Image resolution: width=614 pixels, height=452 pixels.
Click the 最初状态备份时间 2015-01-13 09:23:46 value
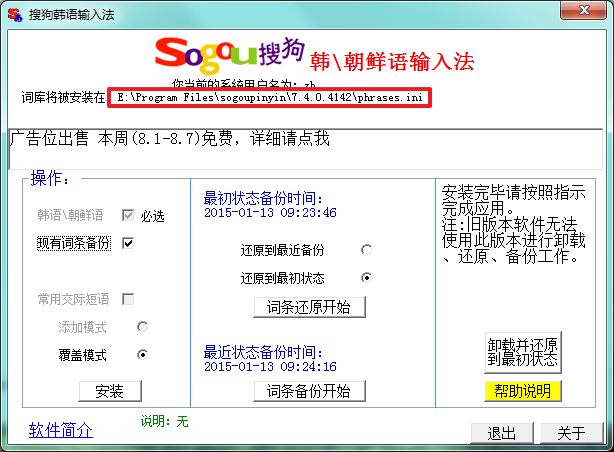270,213
